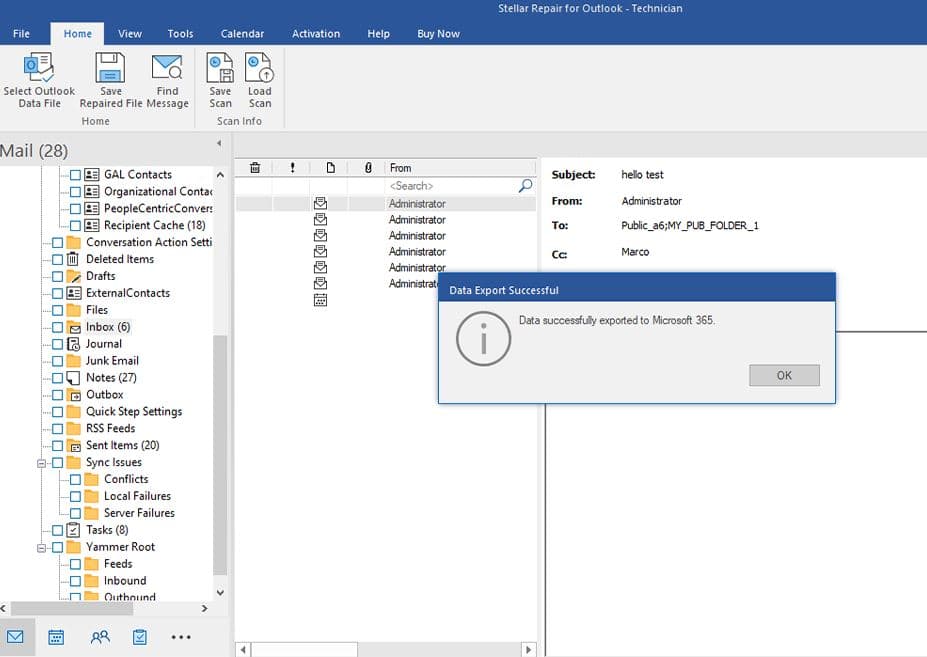The width and height of the screenshot is (927, 657).
Task: Check the Inbox (6) checkbox
Action: click(x=57, y=327)
